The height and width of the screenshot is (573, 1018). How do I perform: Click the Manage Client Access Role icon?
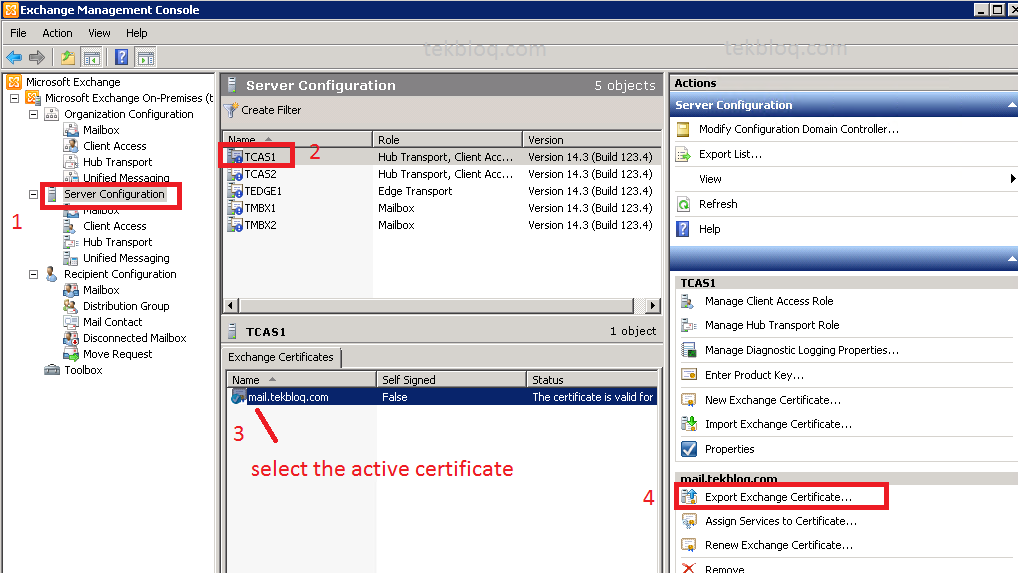(688, 301)
